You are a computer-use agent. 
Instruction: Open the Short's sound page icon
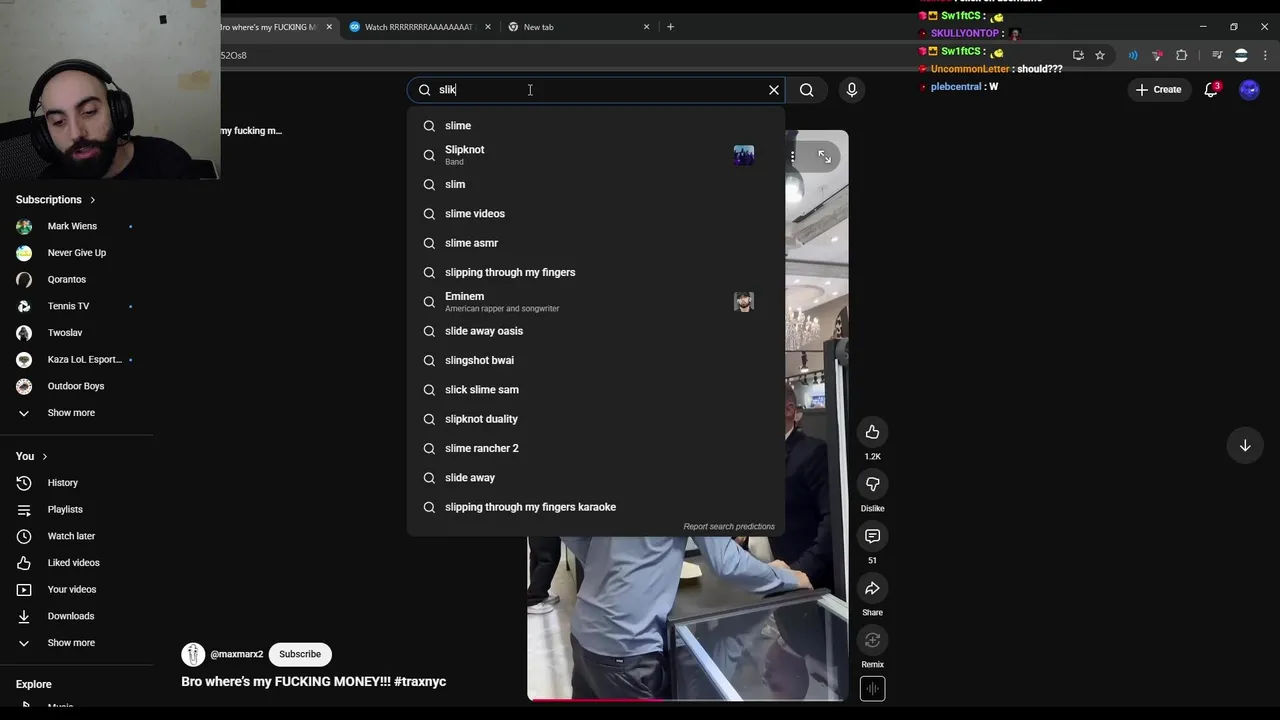[x=872, y=688]
